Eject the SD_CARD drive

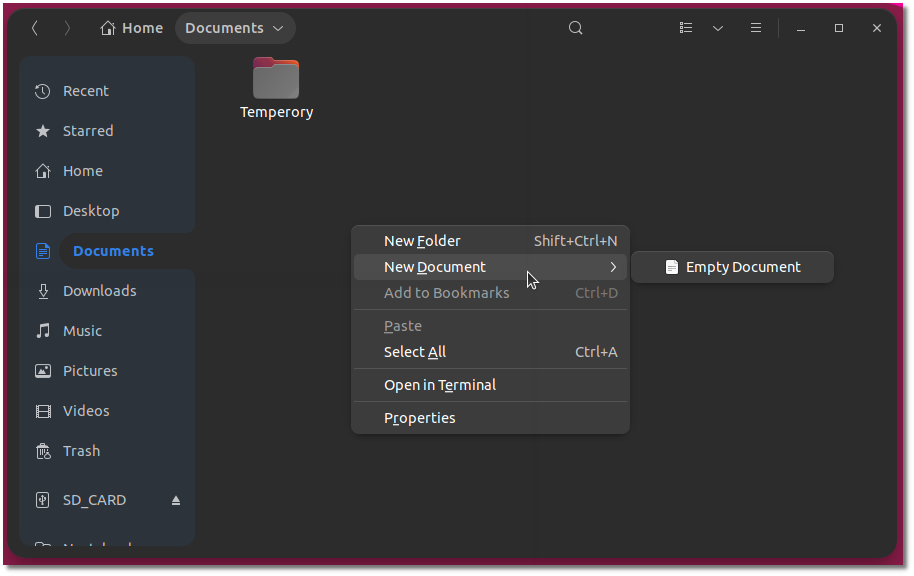click(x=176, y=499)
